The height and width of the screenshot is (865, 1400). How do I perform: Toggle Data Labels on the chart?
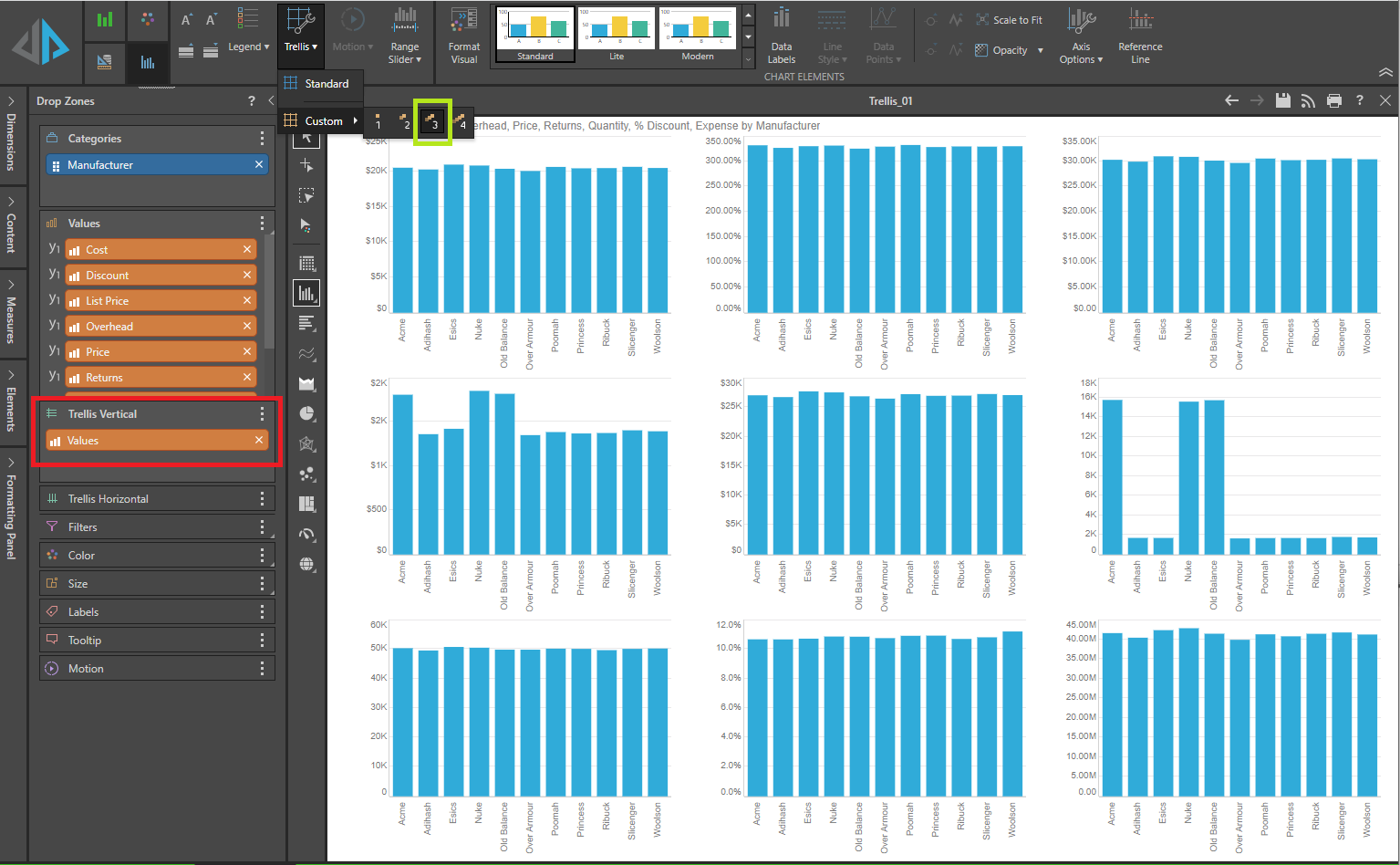[782, 35]
